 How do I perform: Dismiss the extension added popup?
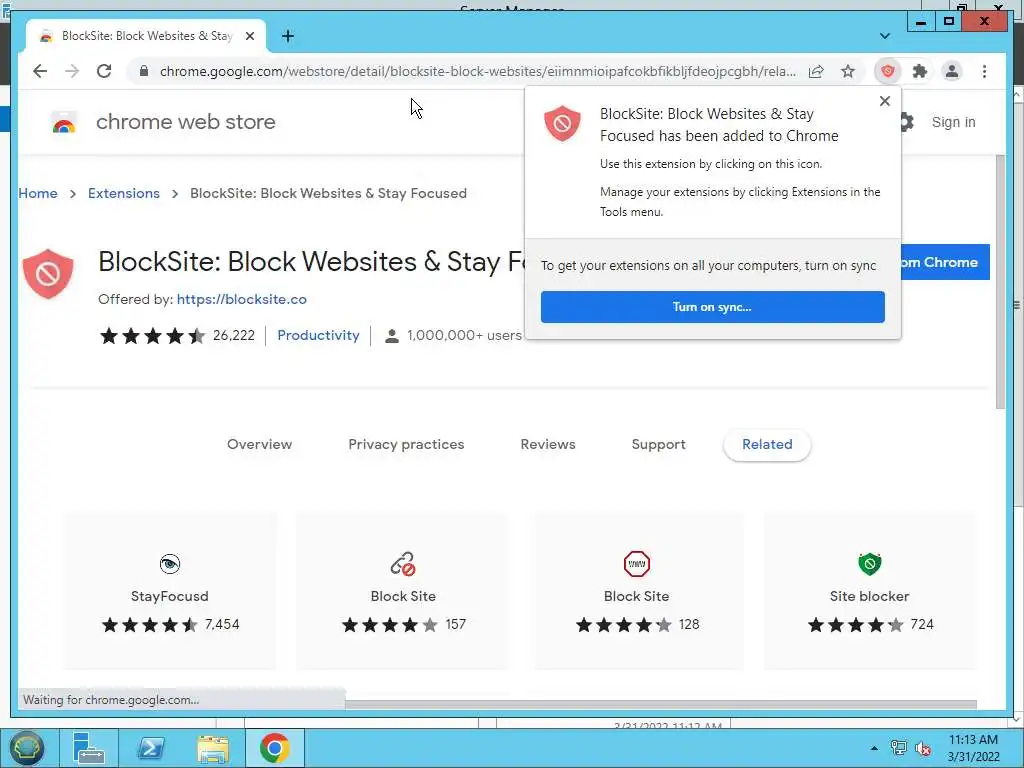[885, 101]
